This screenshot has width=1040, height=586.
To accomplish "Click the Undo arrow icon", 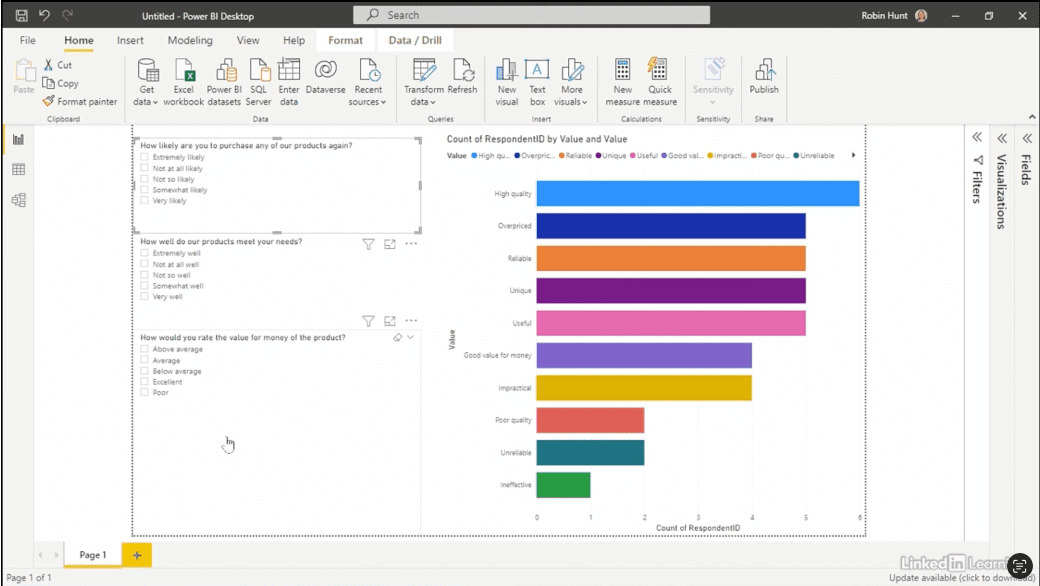I will (44, 15).
